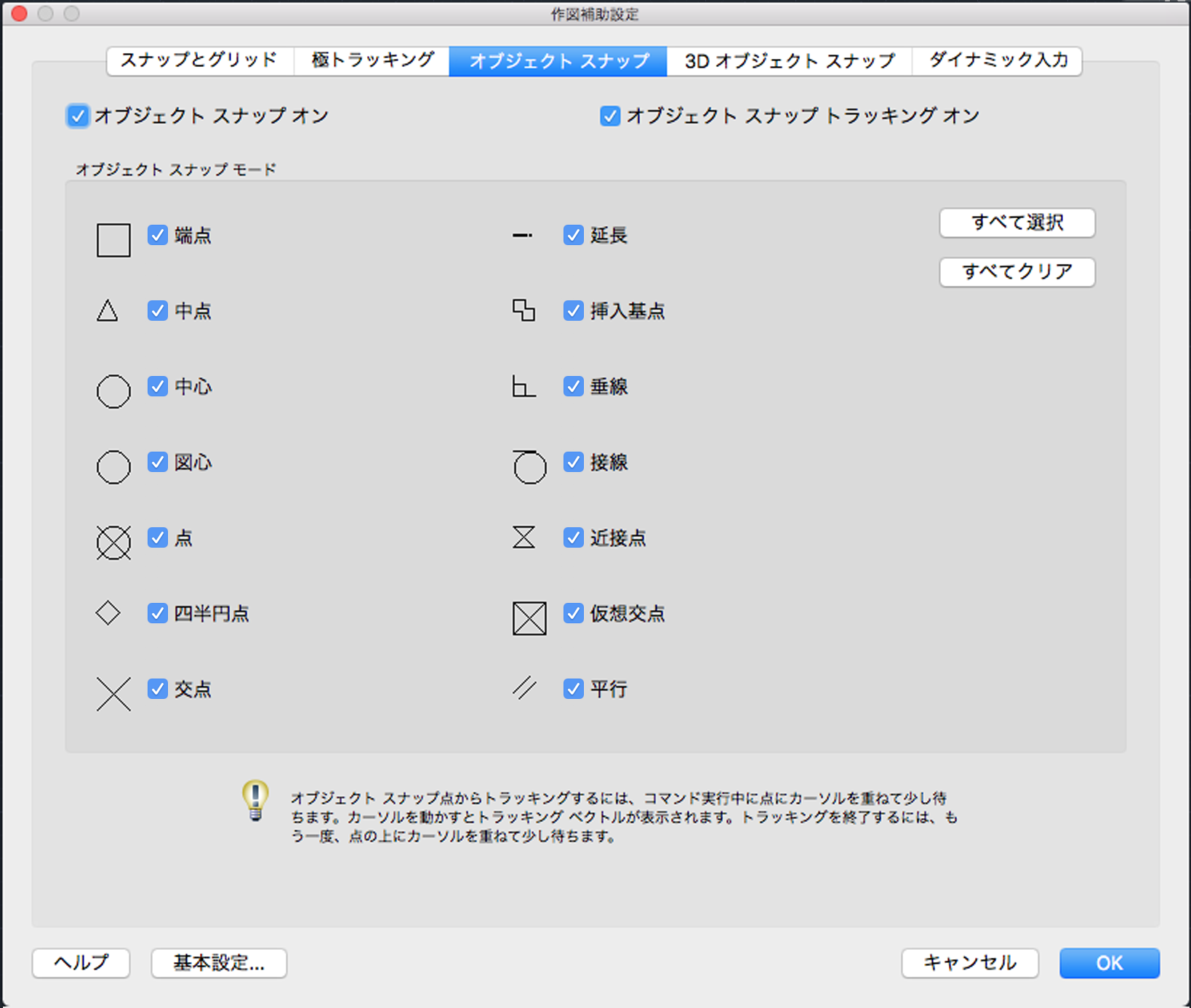Viewport: 1191px width, 1008px height.
Task: Toggle the オブジェクト スナップ オン checkbox
Action: (78, 116)
